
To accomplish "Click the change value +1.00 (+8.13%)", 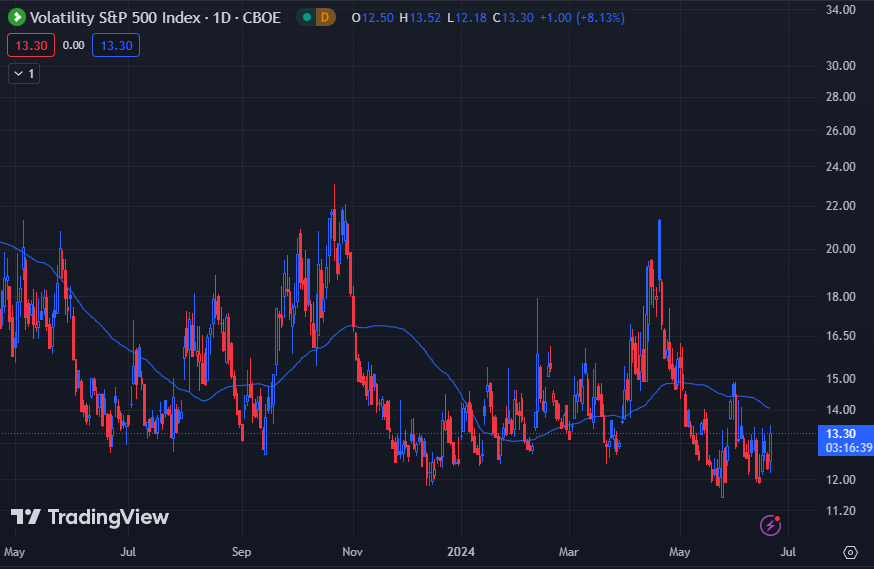I will tap(582, 18).
